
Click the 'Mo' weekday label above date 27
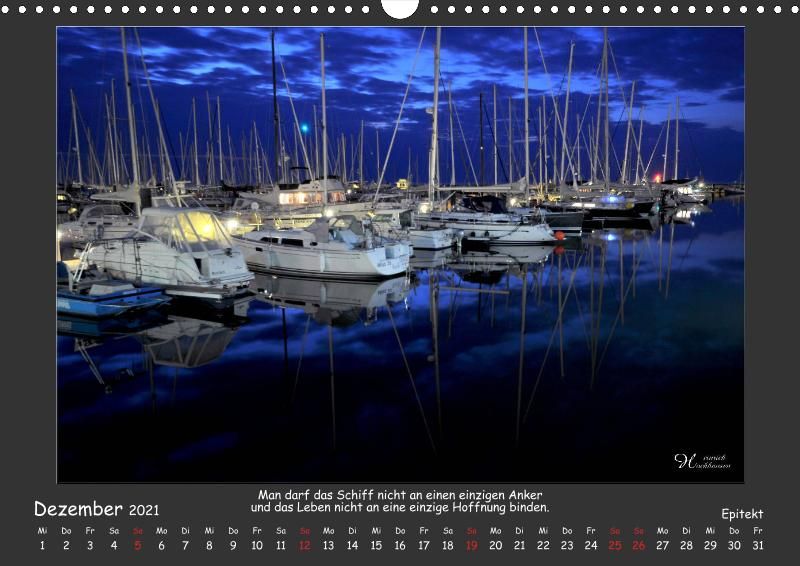coord(663,531)
